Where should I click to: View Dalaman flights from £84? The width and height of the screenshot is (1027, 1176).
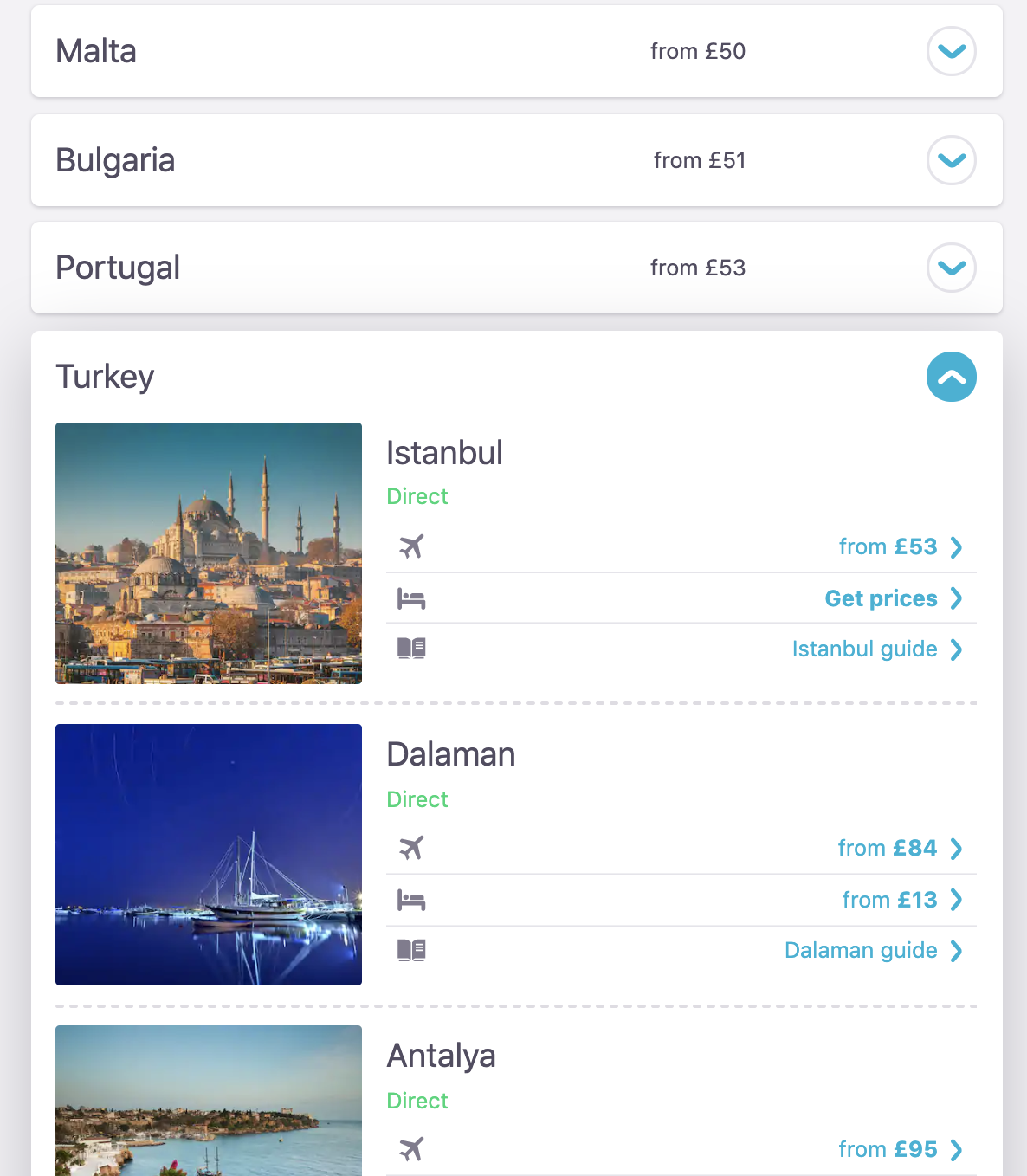[x=899, y=848]
